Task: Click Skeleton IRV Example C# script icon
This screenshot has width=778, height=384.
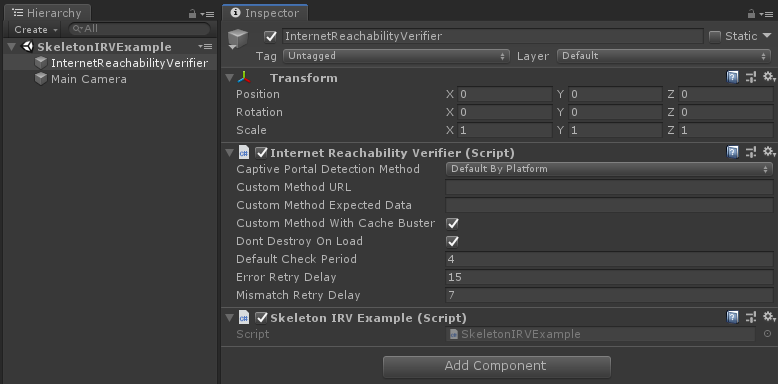Action: 244,318
